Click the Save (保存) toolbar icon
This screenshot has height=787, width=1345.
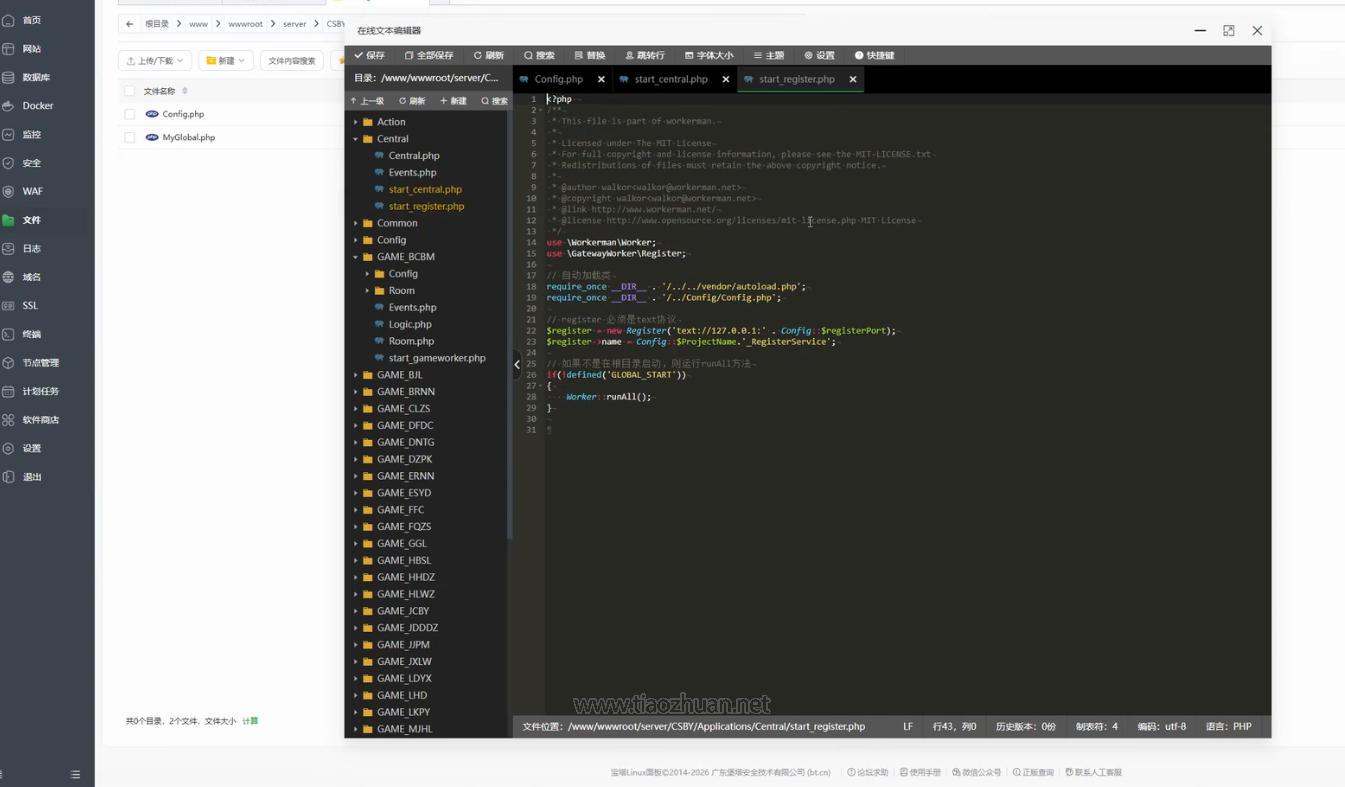tap(369, 55)
